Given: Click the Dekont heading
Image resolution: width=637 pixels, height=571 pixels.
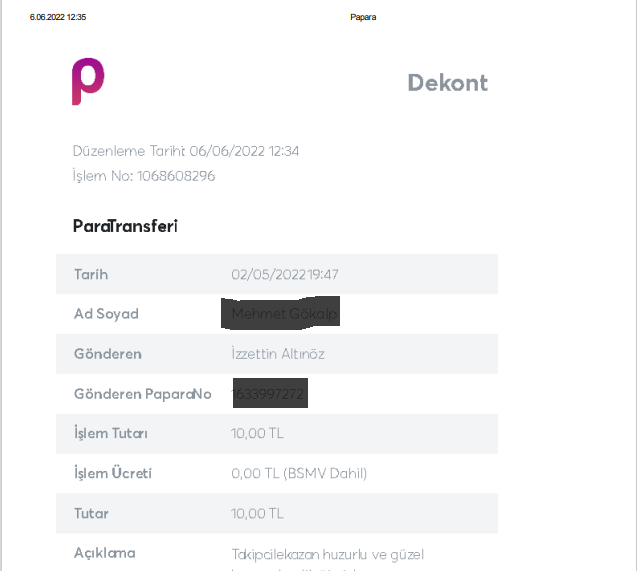Looking at the screenshot, I should [x=448, y=83].
